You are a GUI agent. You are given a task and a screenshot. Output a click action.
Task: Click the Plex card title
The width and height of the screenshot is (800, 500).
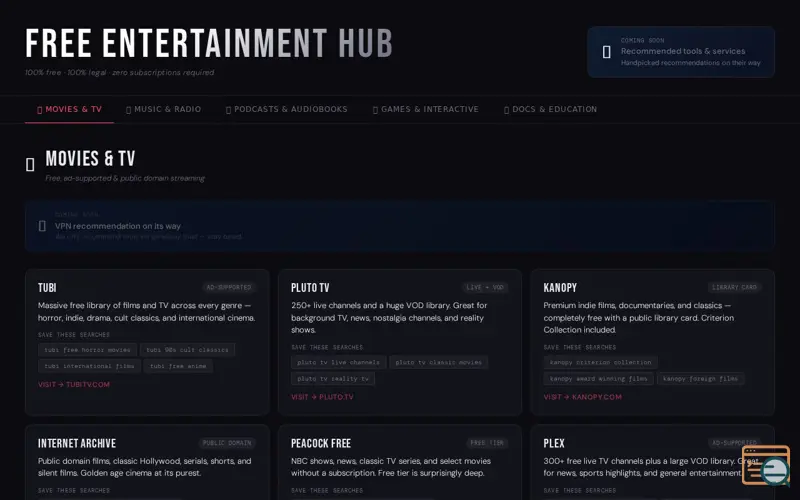pyautogui.click(x=554, y=443)
